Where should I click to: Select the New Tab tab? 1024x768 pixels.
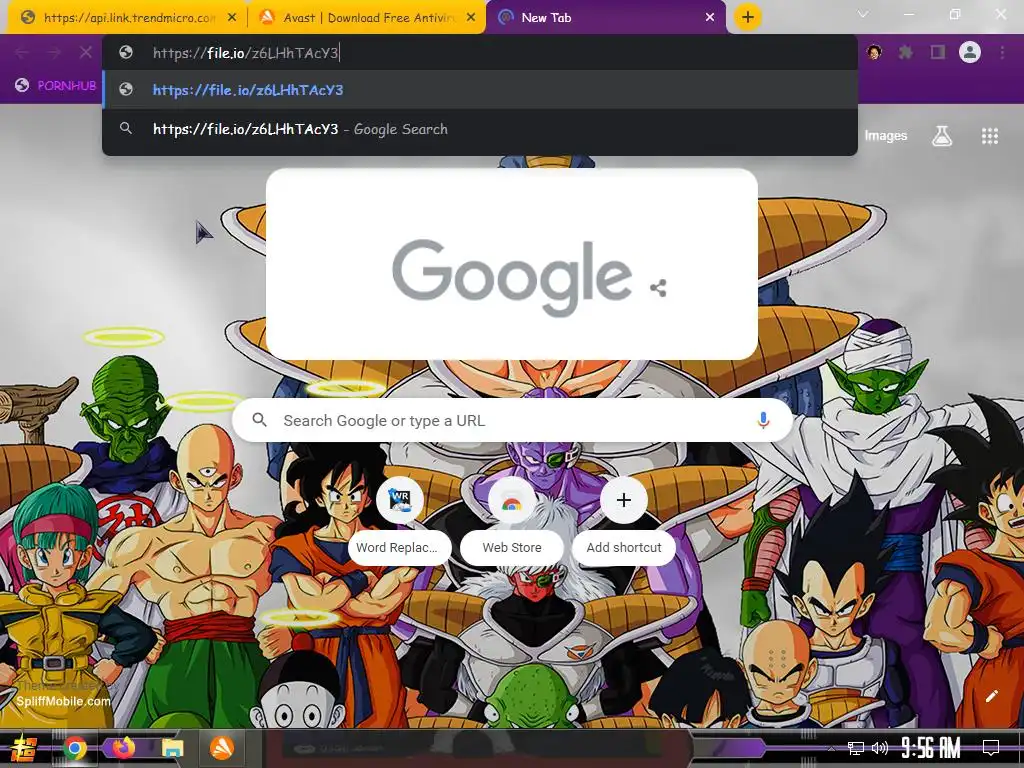606,18
